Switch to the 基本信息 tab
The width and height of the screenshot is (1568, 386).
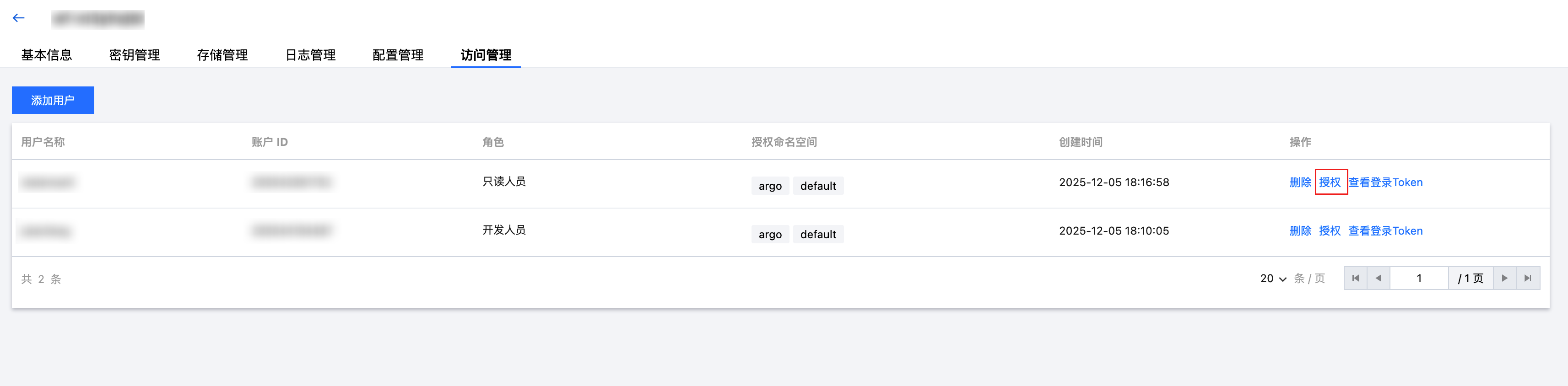[x=46, y=55]
